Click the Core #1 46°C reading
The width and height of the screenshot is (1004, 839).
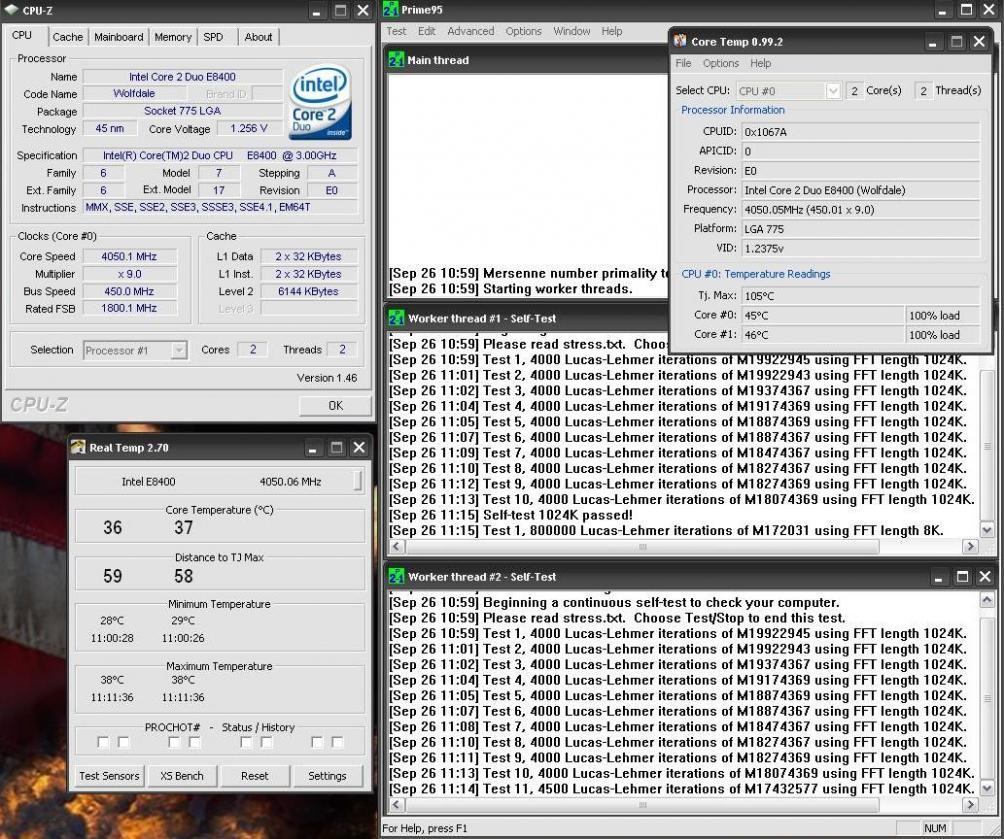point(822,334)
